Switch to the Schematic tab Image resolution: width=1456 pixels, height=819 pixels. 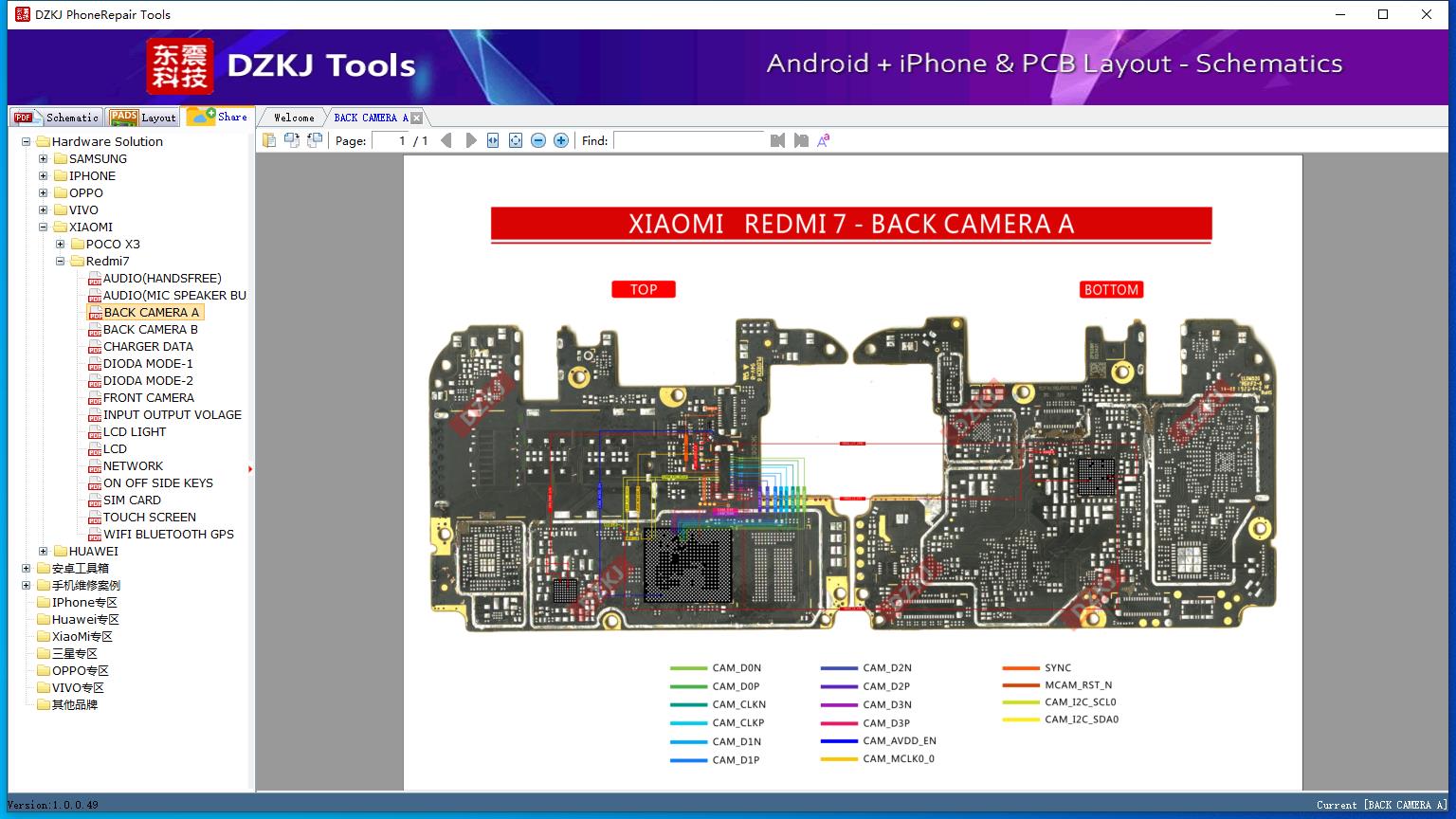click(56, 118)
